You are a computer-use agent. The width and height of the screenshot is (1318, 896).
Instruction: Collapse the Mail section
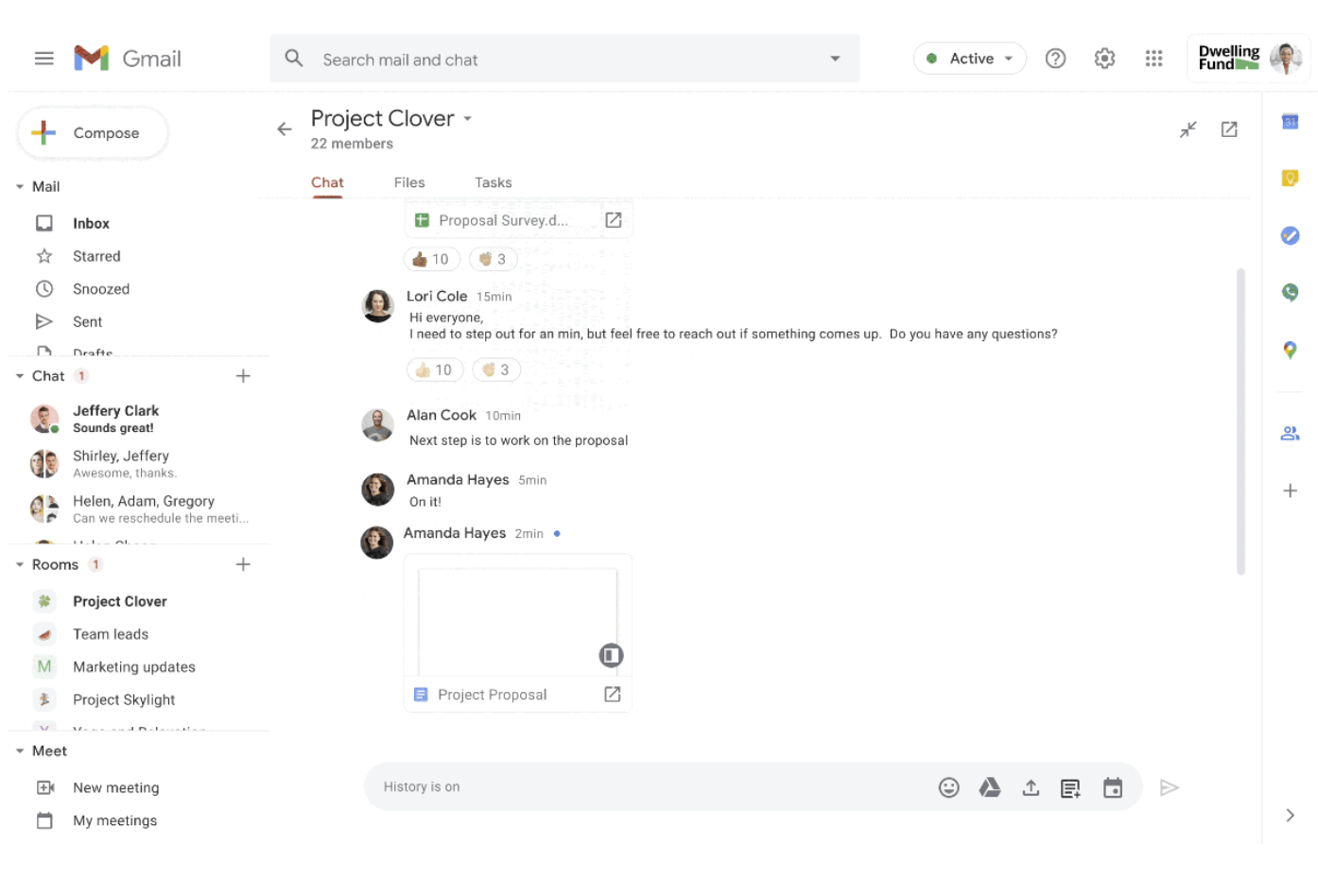(20, 187)
